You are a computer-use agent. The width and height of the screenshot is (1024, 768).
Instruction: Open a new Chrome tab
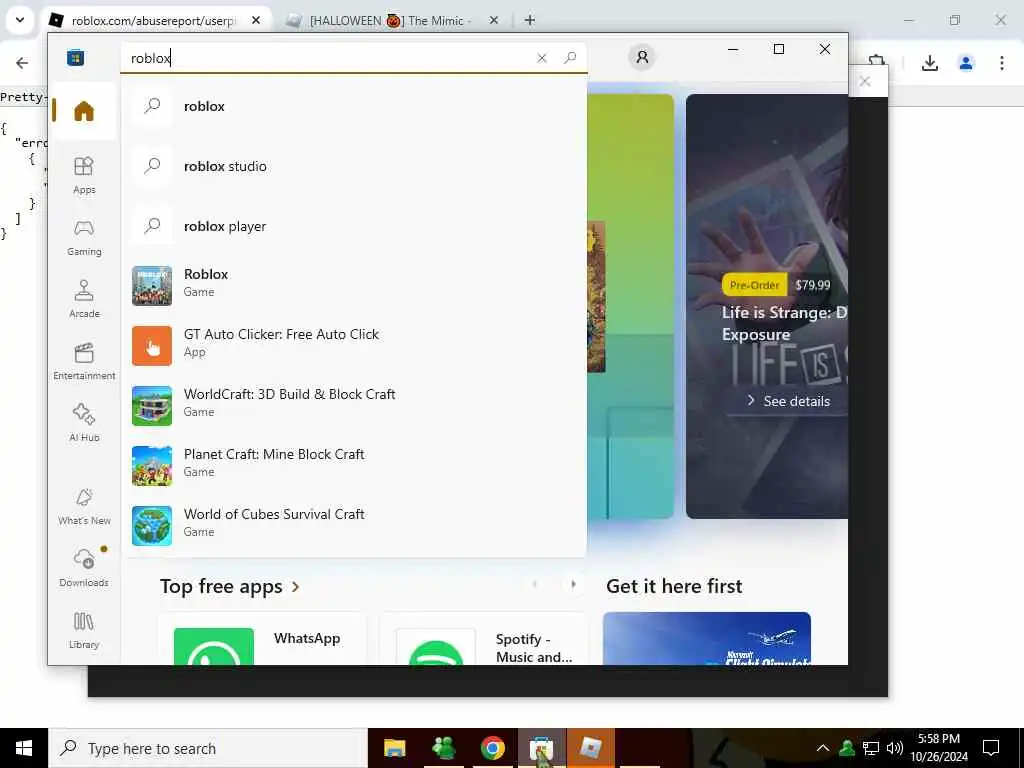[x=530, y=20]
